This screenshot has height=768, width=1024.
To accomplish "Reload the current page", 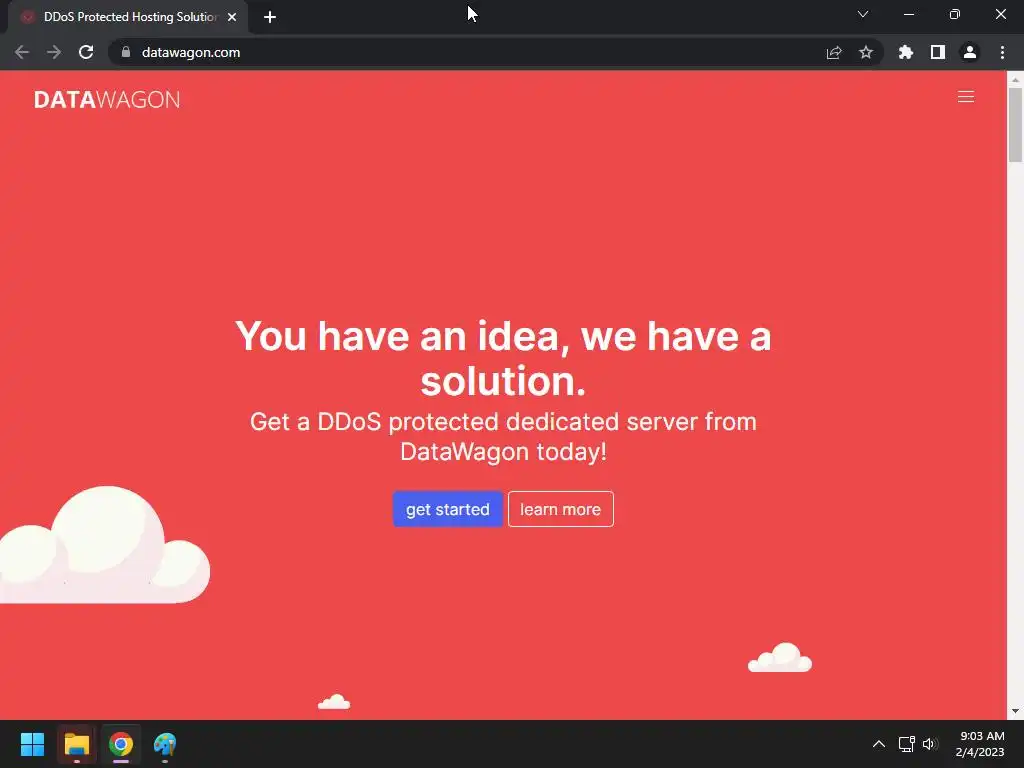I will pyautogui.click(x=86, y=52).
